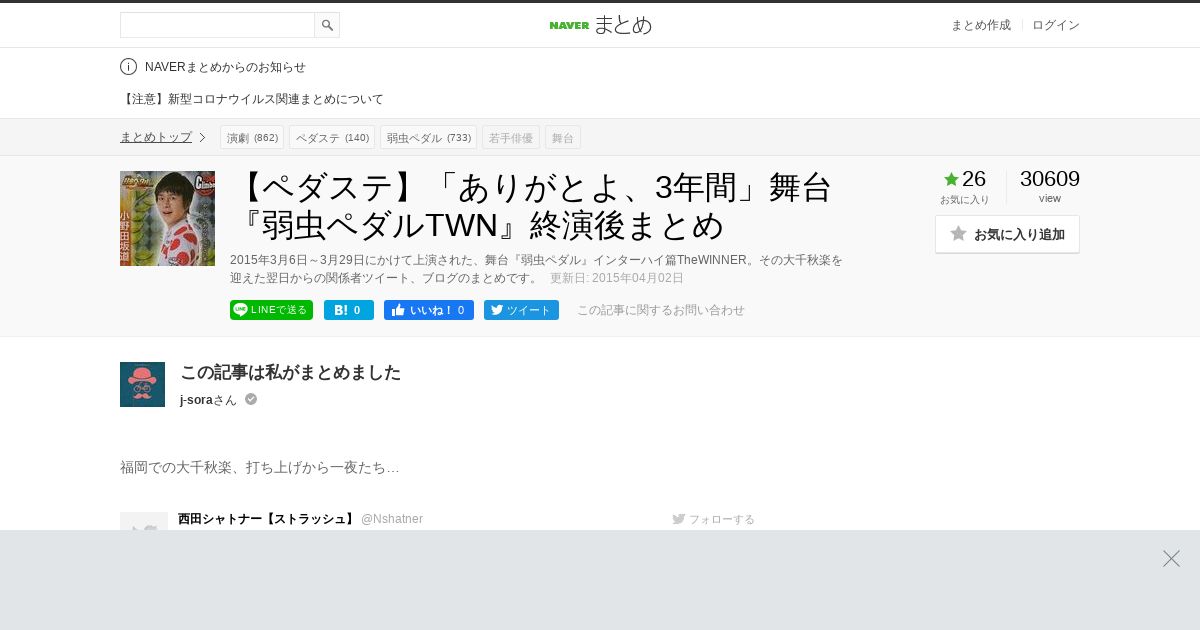This screenshot has height=630, width=1200.
Task: Click the verified check badge next to j-sora
Action: tap(251, 399)
